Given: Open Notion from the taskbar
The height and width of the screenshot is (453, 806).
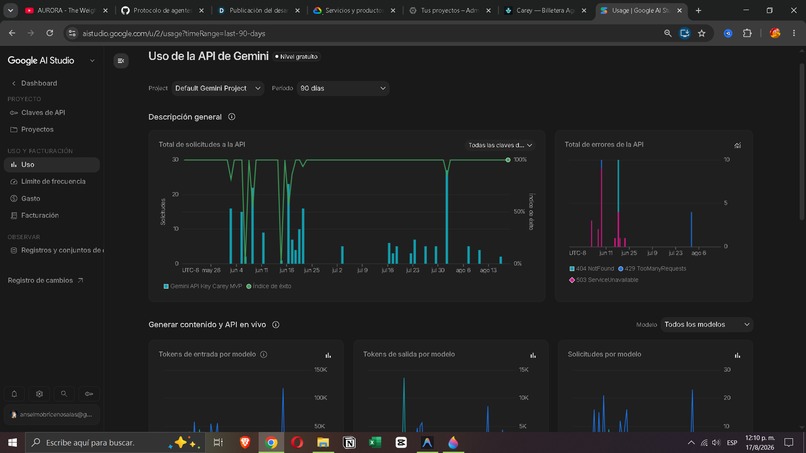Looking at the screenshot, I should [x=349, y=442].
